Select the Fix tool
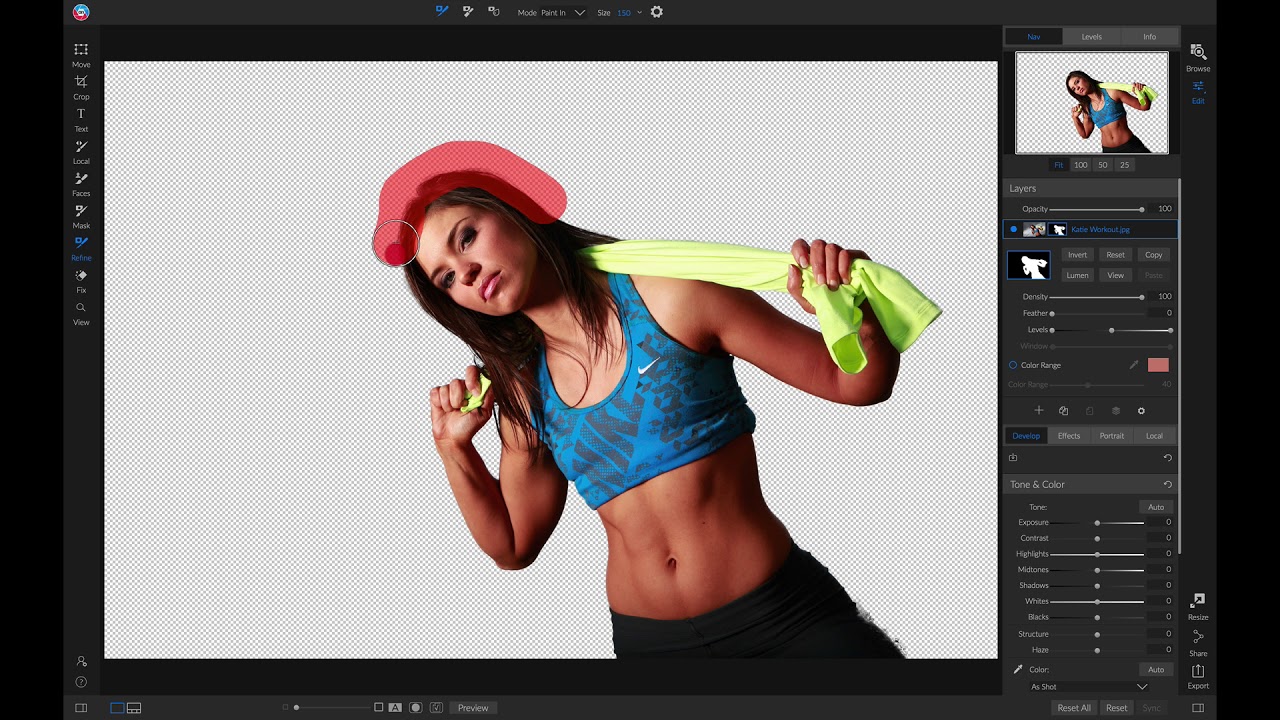The height and width of the screenshot is (720, 1280). [x=81, y=280]
